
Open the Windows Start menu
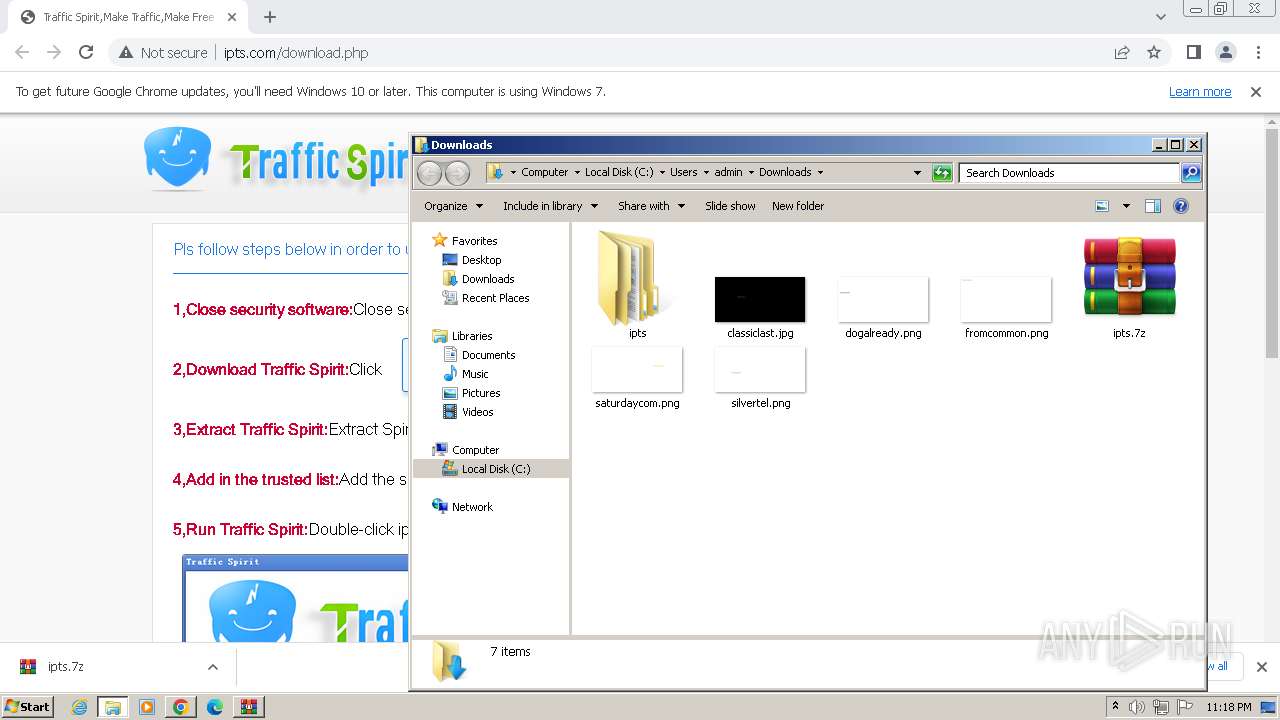click(x=28, y=706)
